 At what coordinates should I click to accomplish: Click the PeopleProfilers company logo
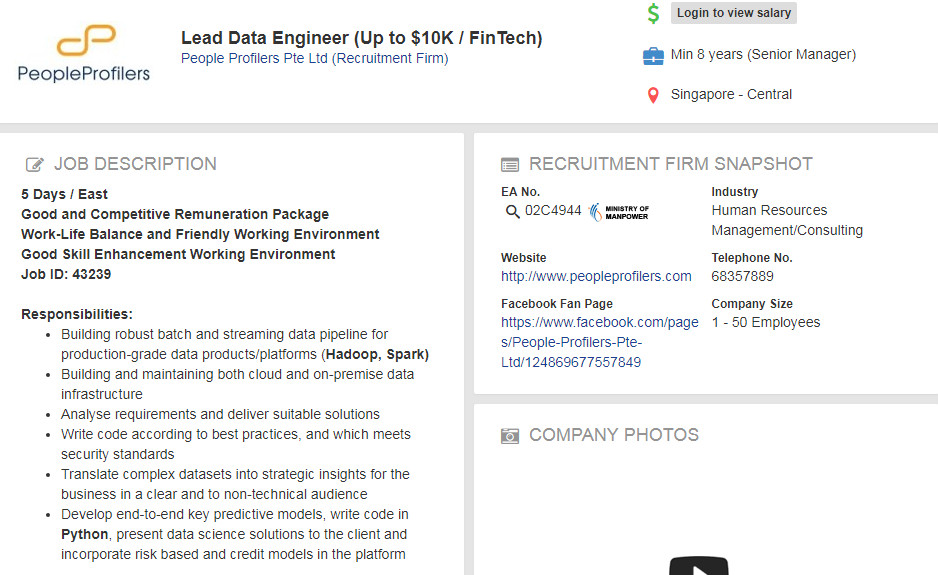pyautogui.click(x=84, y=55)
